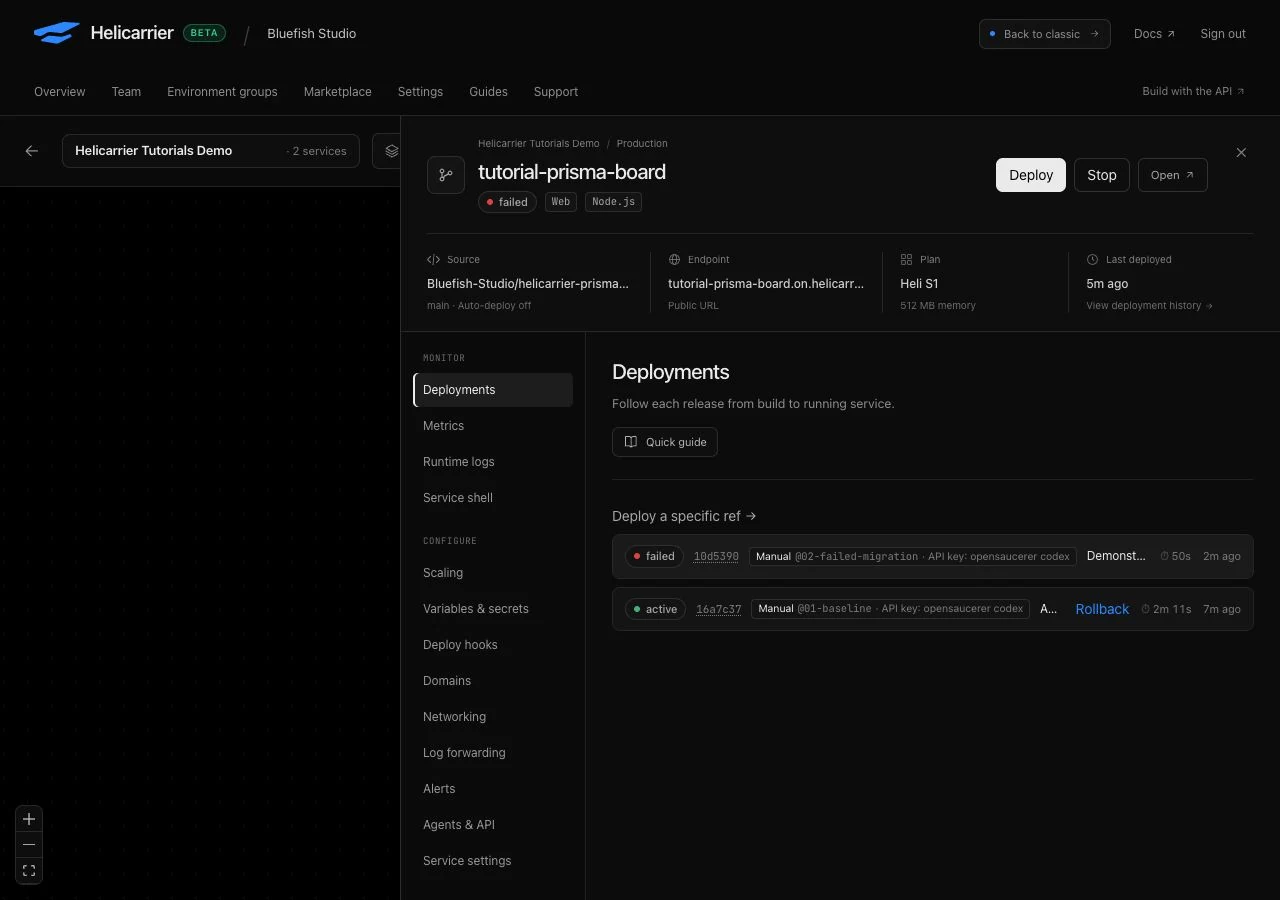The image size is (1280, 900).
Task: Open commit 10d5390 link
Action: click(x=716, y=556)
